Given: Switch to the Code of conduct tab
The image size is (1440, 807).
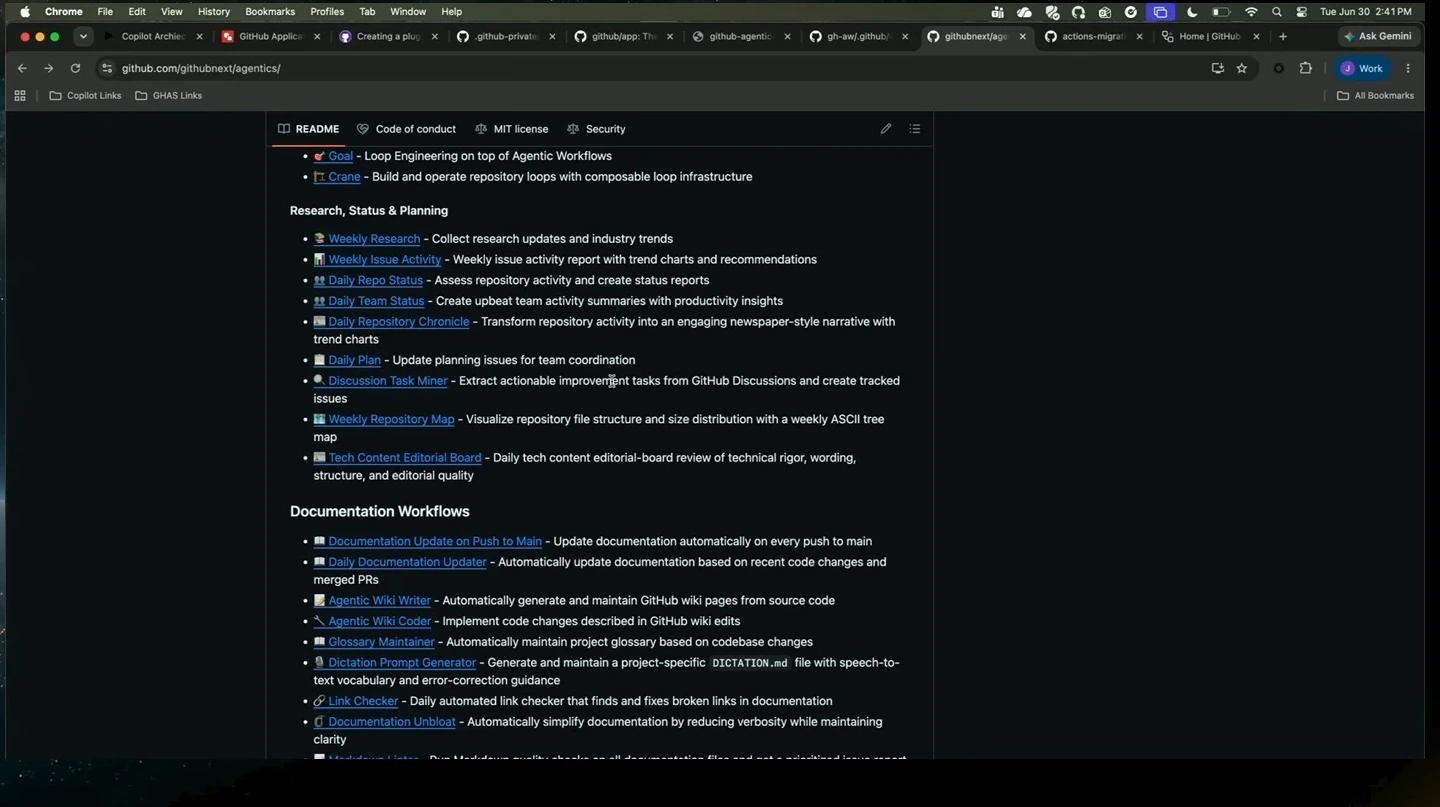Looking at the screenshot, I should [x=406, y=129].
